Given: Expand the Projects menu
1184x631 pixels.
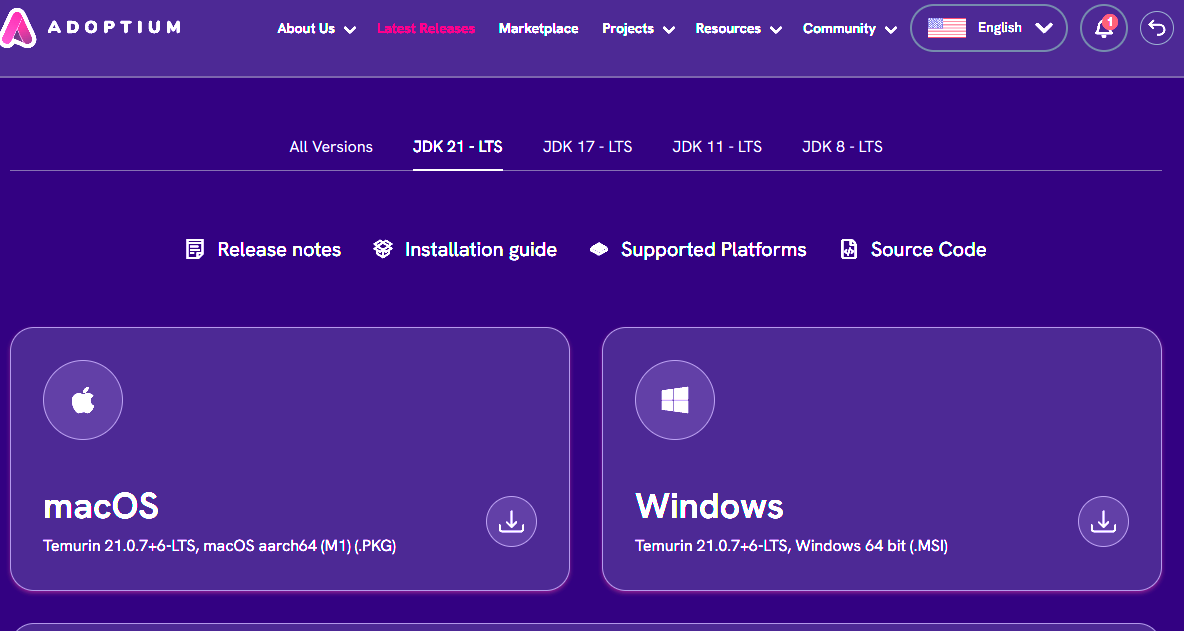Looking at the screenshot, I should click(x=638, y=29).
